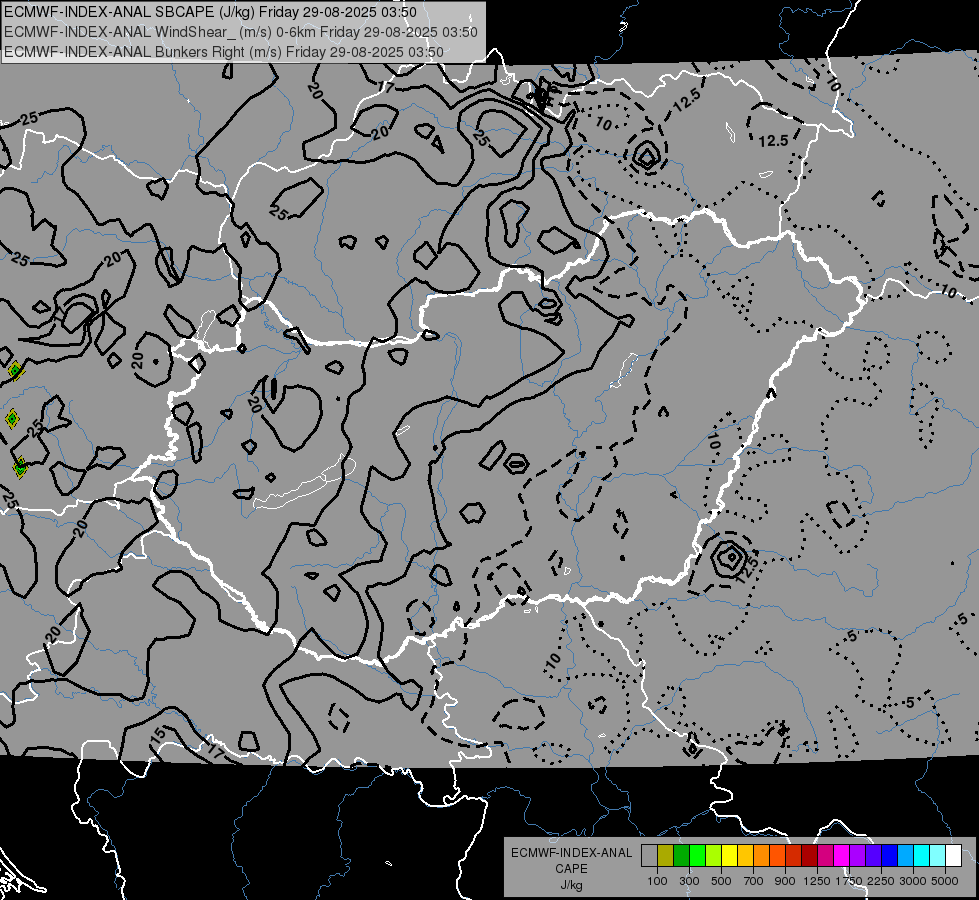This screenshot has width=979, height=900.
Task: Click the ECMWF-INDEX-ANAL legend title text
Action: pos(571,853)
